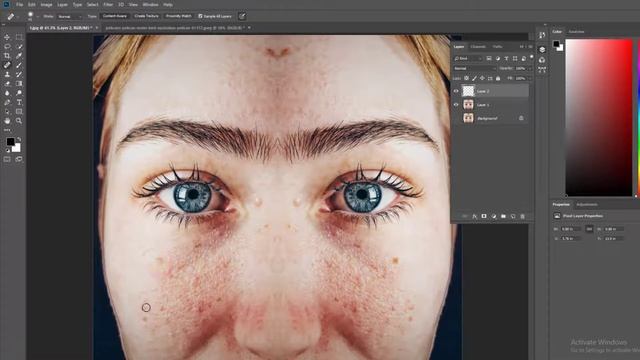Open the Filter menu

[108, 4]
